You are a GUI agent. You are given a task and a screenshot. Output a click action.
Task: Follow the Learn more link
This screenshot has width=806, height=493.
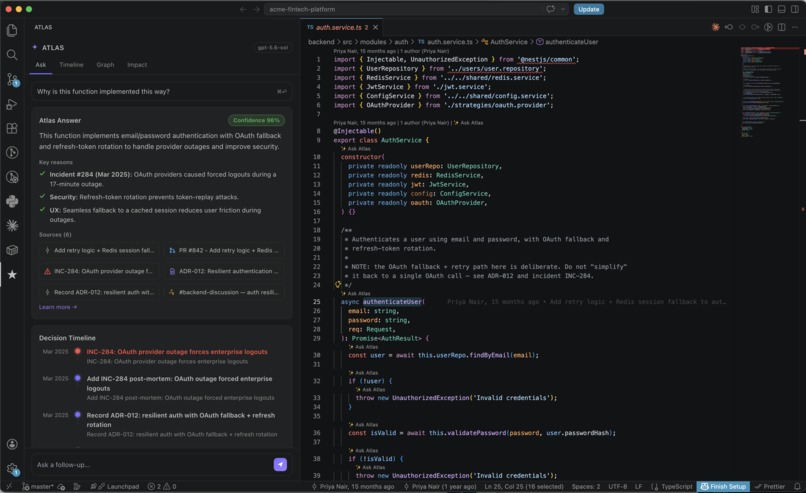click(58, 307)
